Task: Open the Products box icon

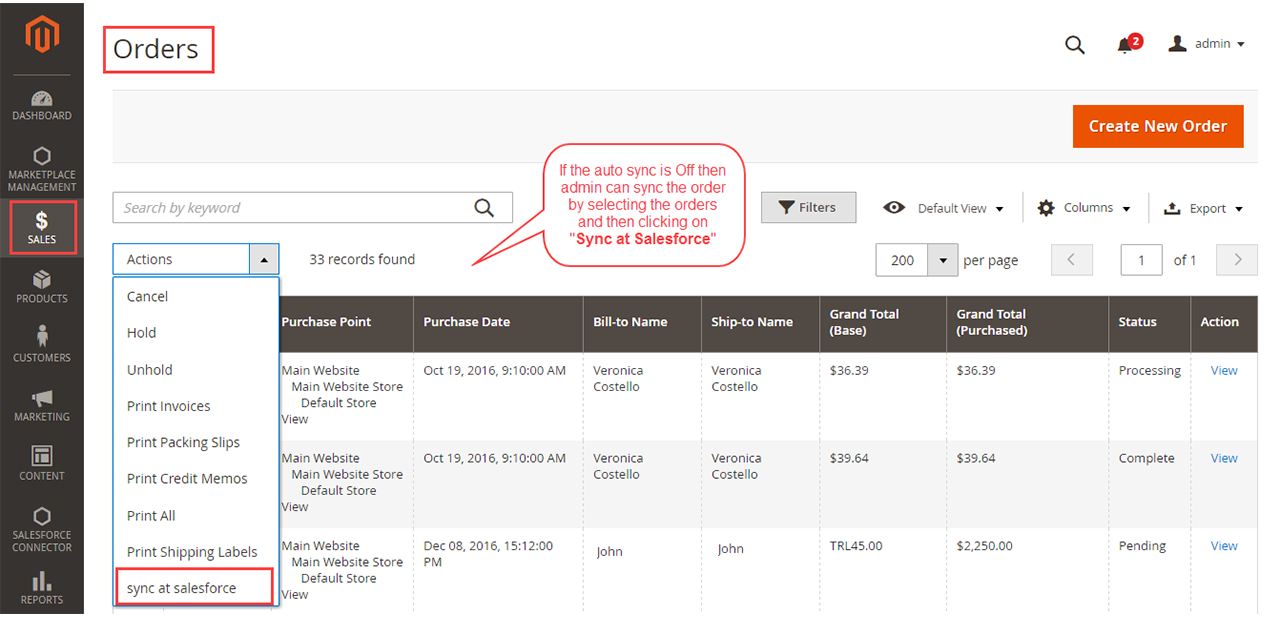Action: 42,286
